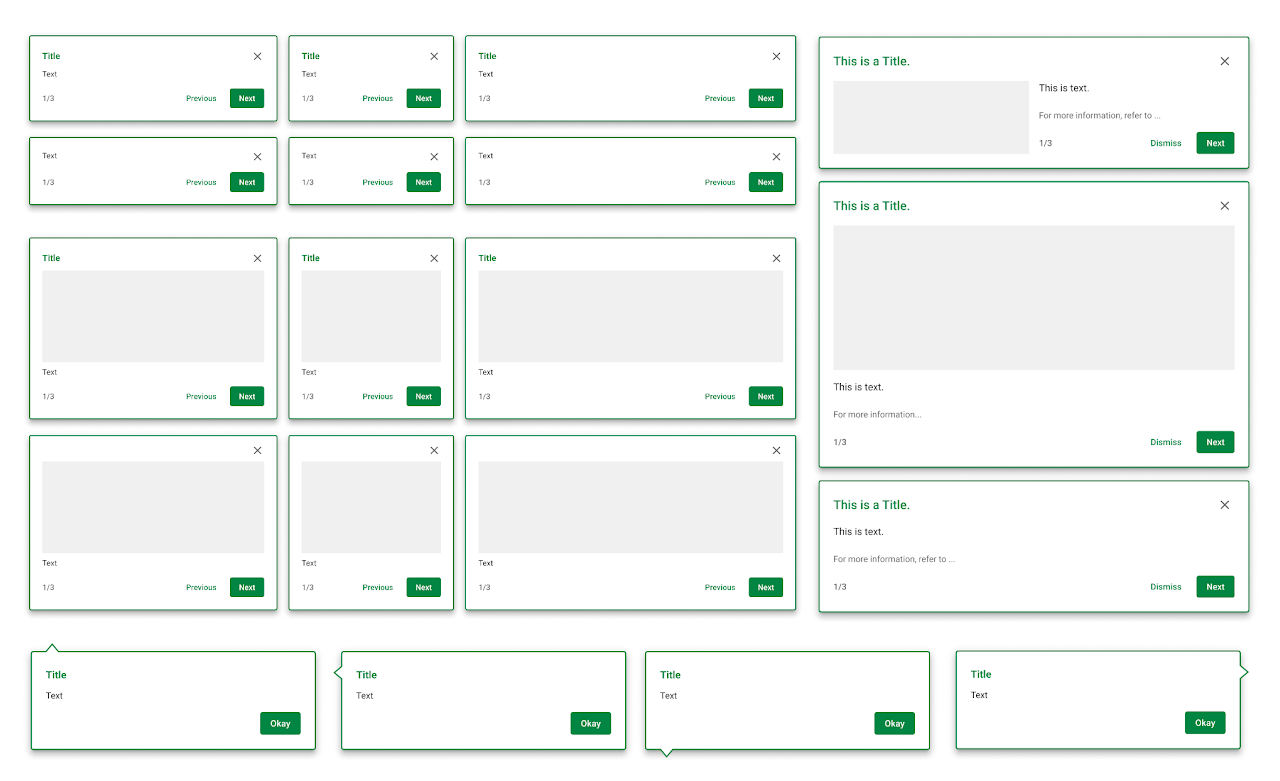Close the imageless "This is a Title." card
The height and width of the screenshot is (781, 1280).
pos(1225,505)
